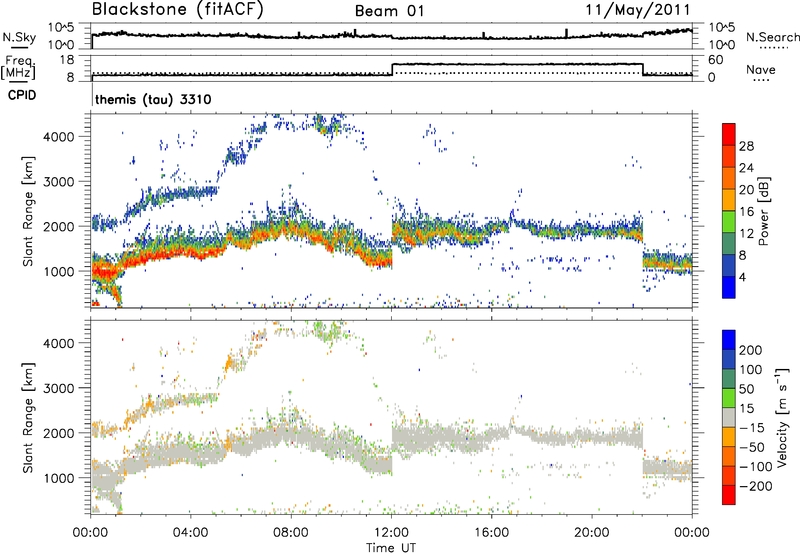800x554 pixels.
Task: Click the "16:00" time tick label
Action: click(491, 533)
